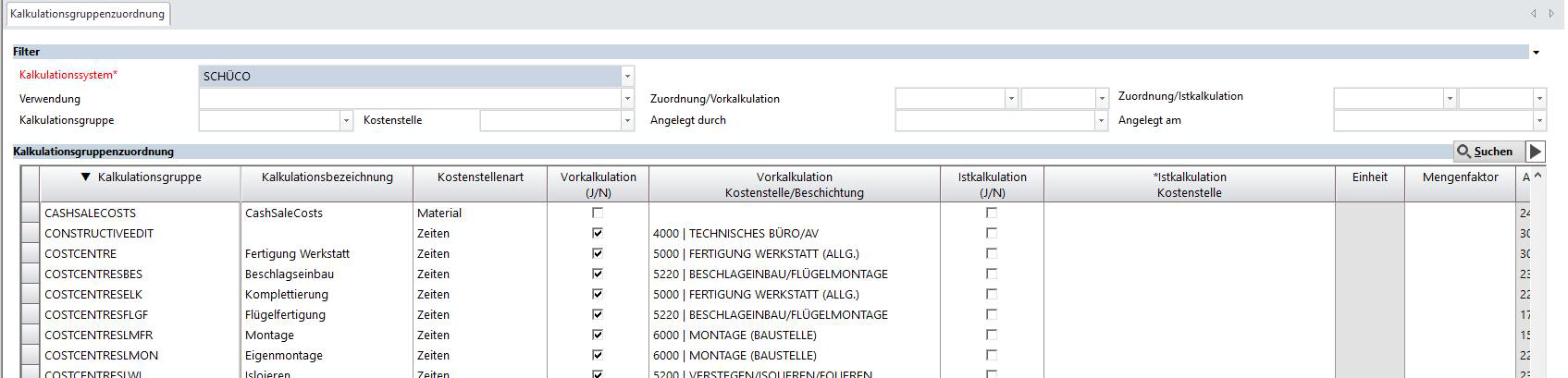Click the Kalkulationsgruppe sort triangle

pyautogui.click(x=85, y=177)
